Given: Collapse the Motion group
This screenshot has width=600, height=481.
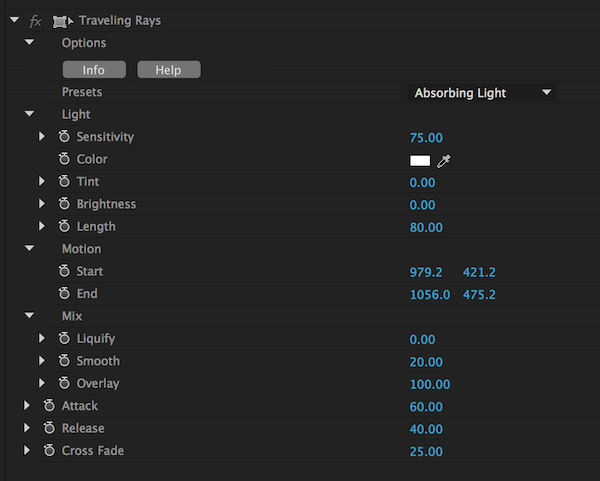Looking at the screenshot, I should click(29, 249).
